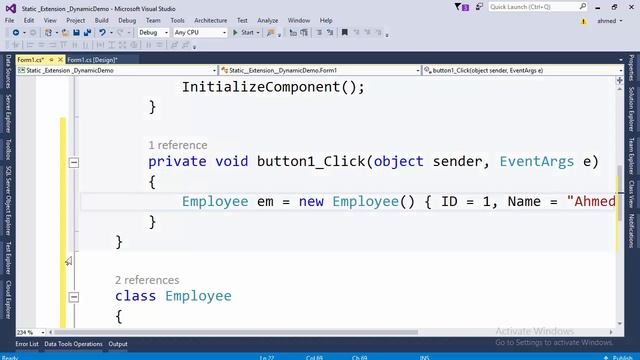Click the split editor icon above the scrollbar
Image resolution: width=640 pixels, height=360 pixels.
[620, 80]
